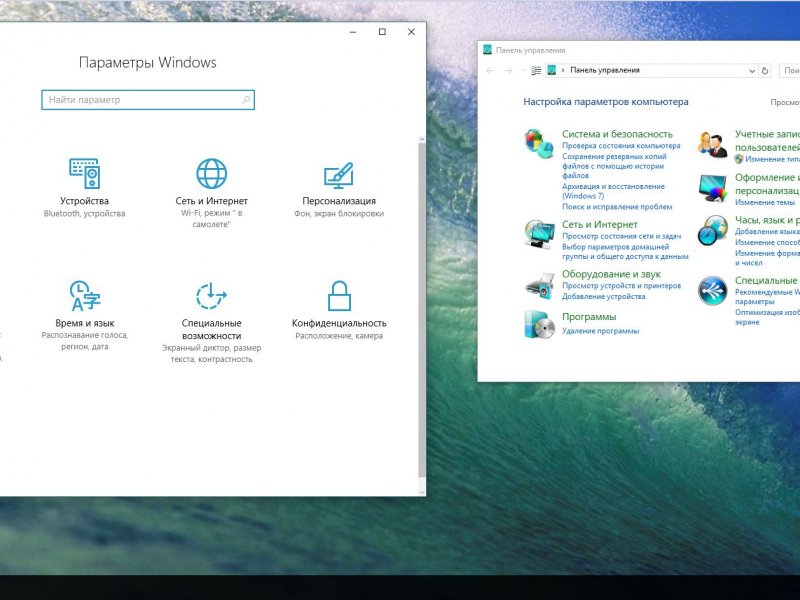Open Персонализация icon in Settings
This screenshot has height=600, width=800.
point(339,174)
